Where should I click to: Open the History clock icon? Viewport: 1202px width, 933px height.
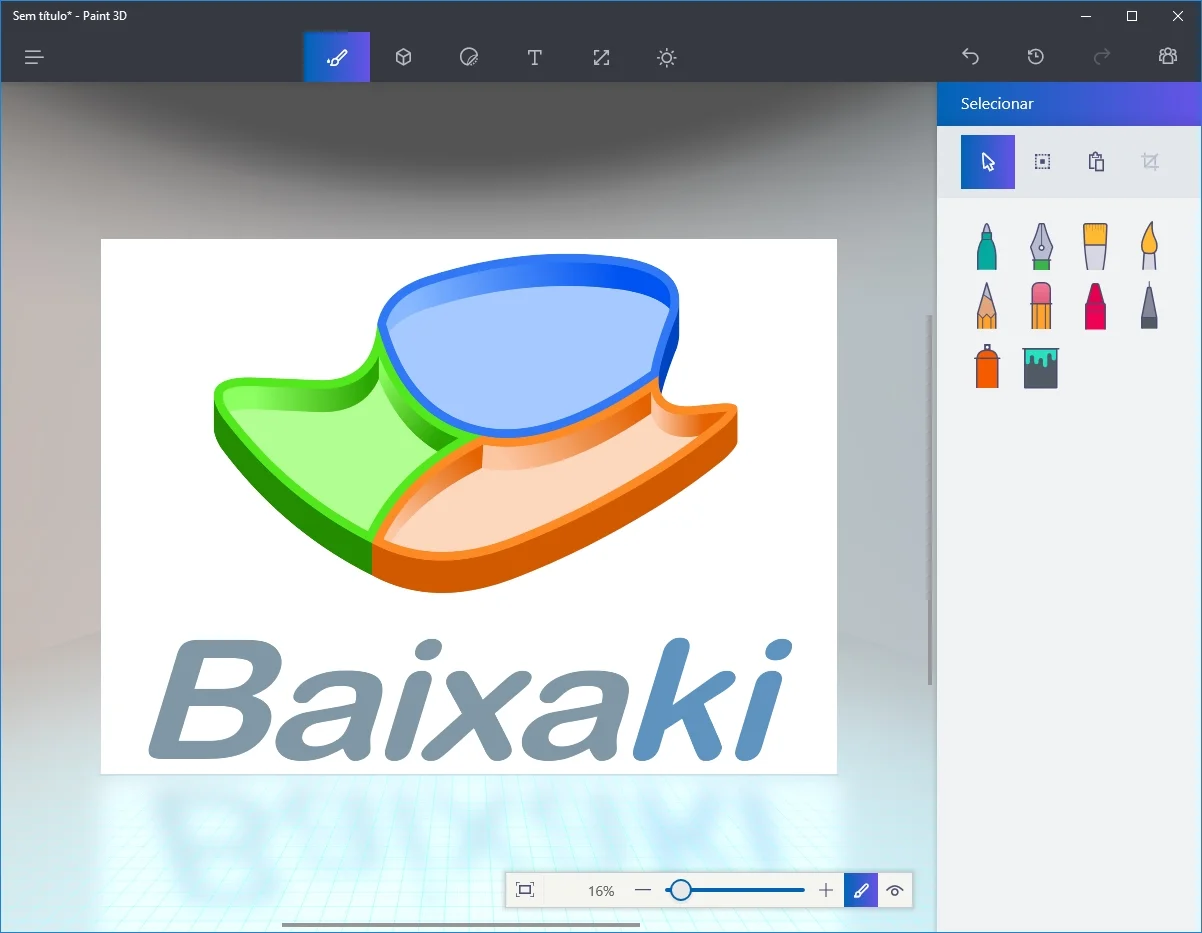pyautogui.click(x=1035, y=57)
